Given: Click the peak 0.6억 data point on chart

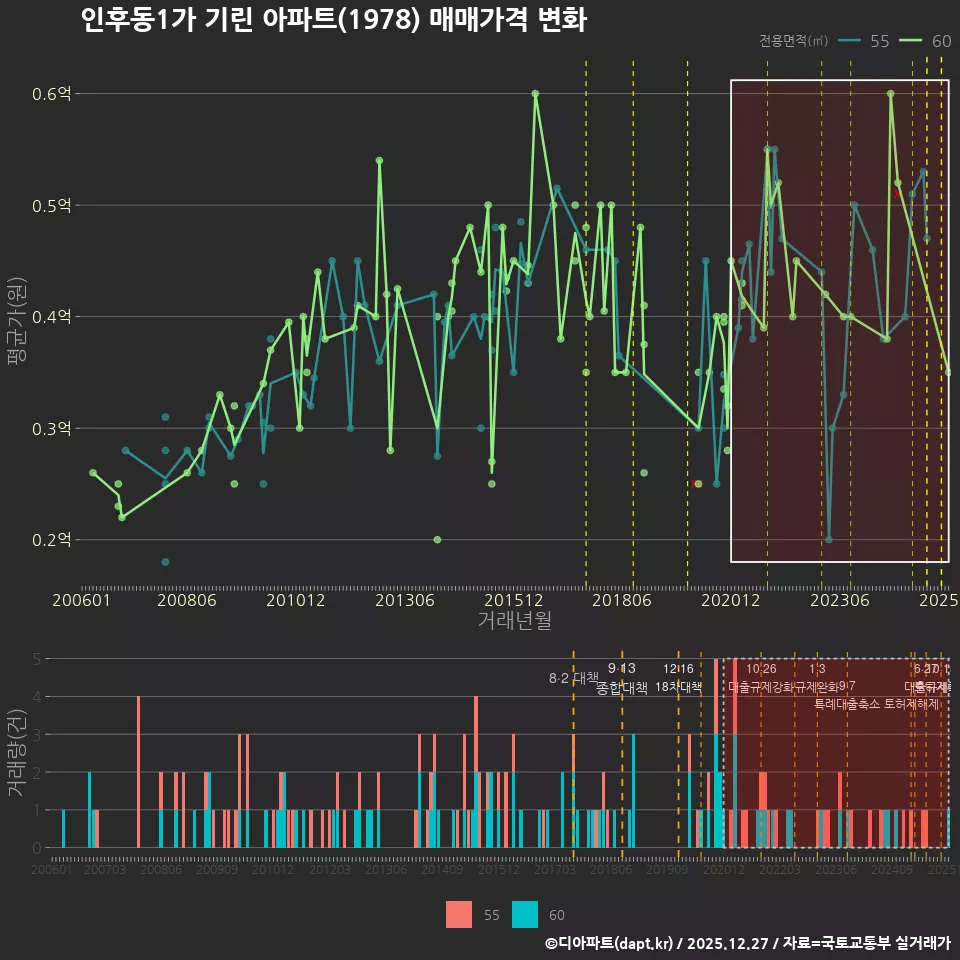Looking at the screenshot, I should point(536,93).
